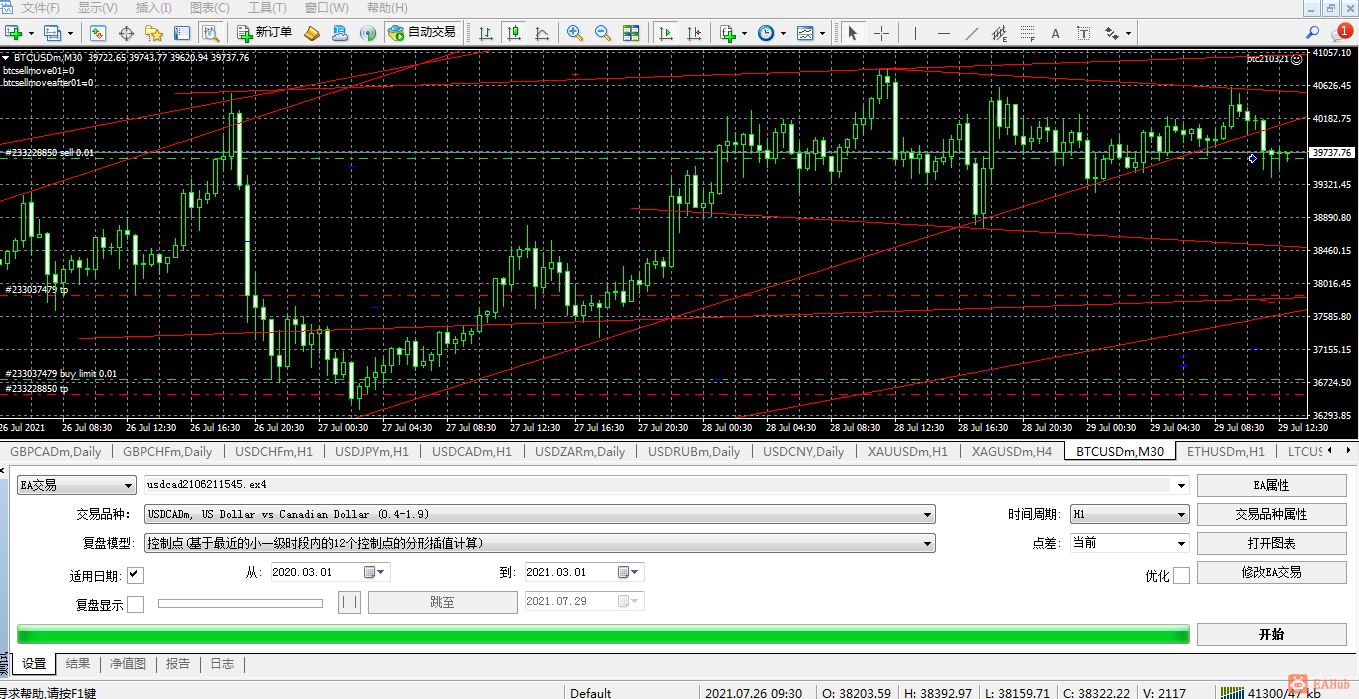Enable the 复盘显示 checkbox

click(135, 604)
